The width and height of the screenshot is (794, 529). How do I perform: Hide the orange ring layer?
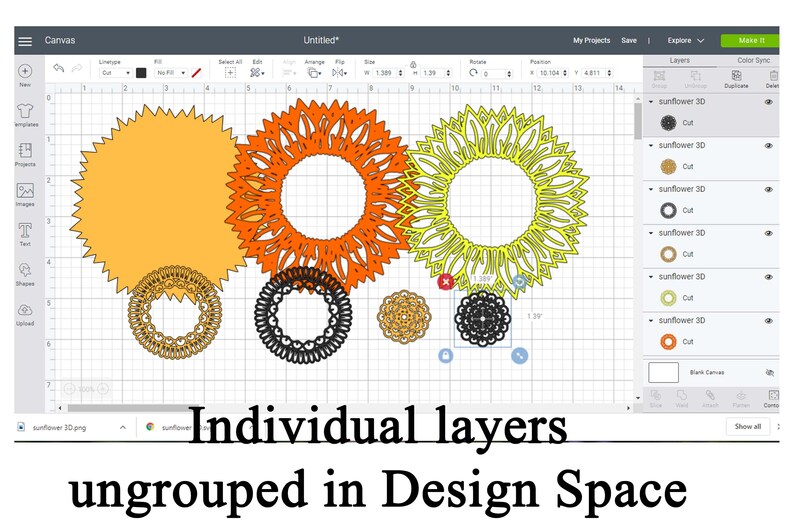tap(768, 321)
